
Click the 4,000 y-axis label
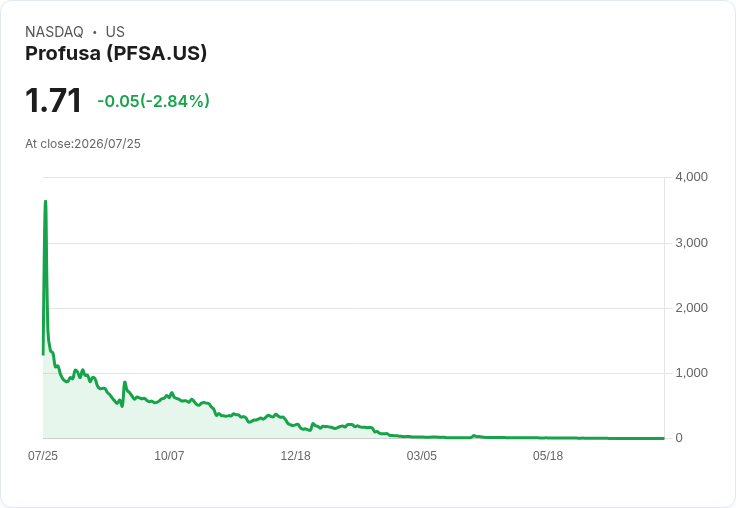691,177
